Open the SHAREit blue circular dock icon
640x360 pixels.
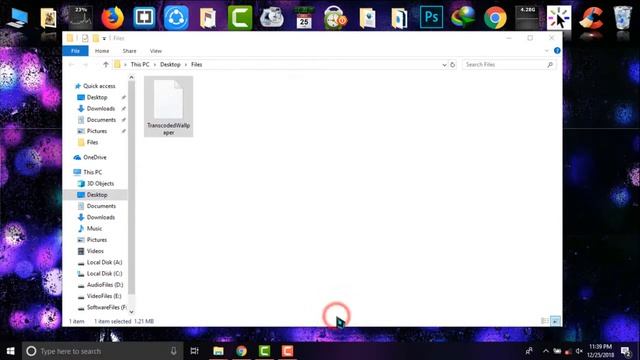[176, 18]
